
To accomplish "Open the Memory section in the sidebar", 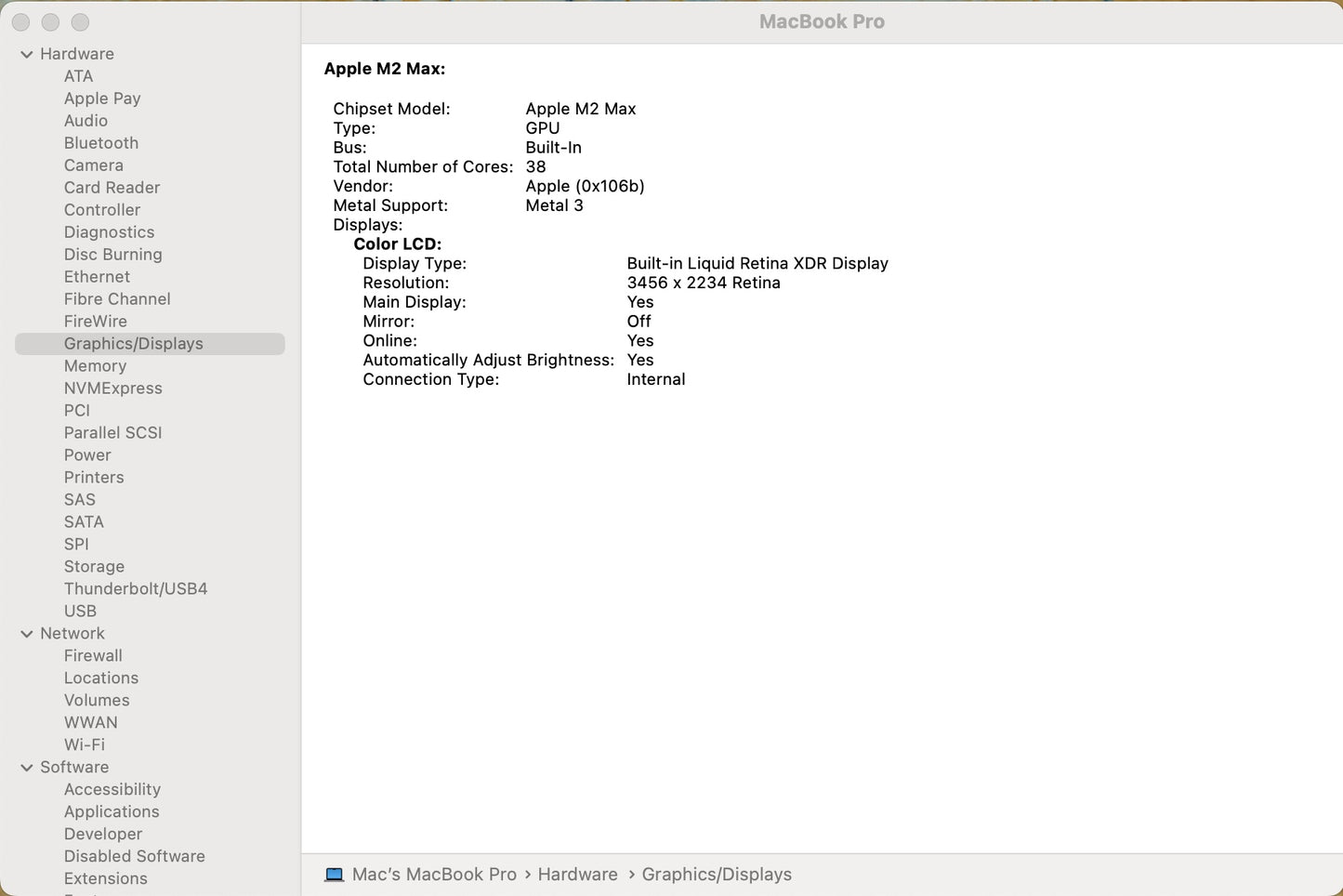I will [95, 366].
